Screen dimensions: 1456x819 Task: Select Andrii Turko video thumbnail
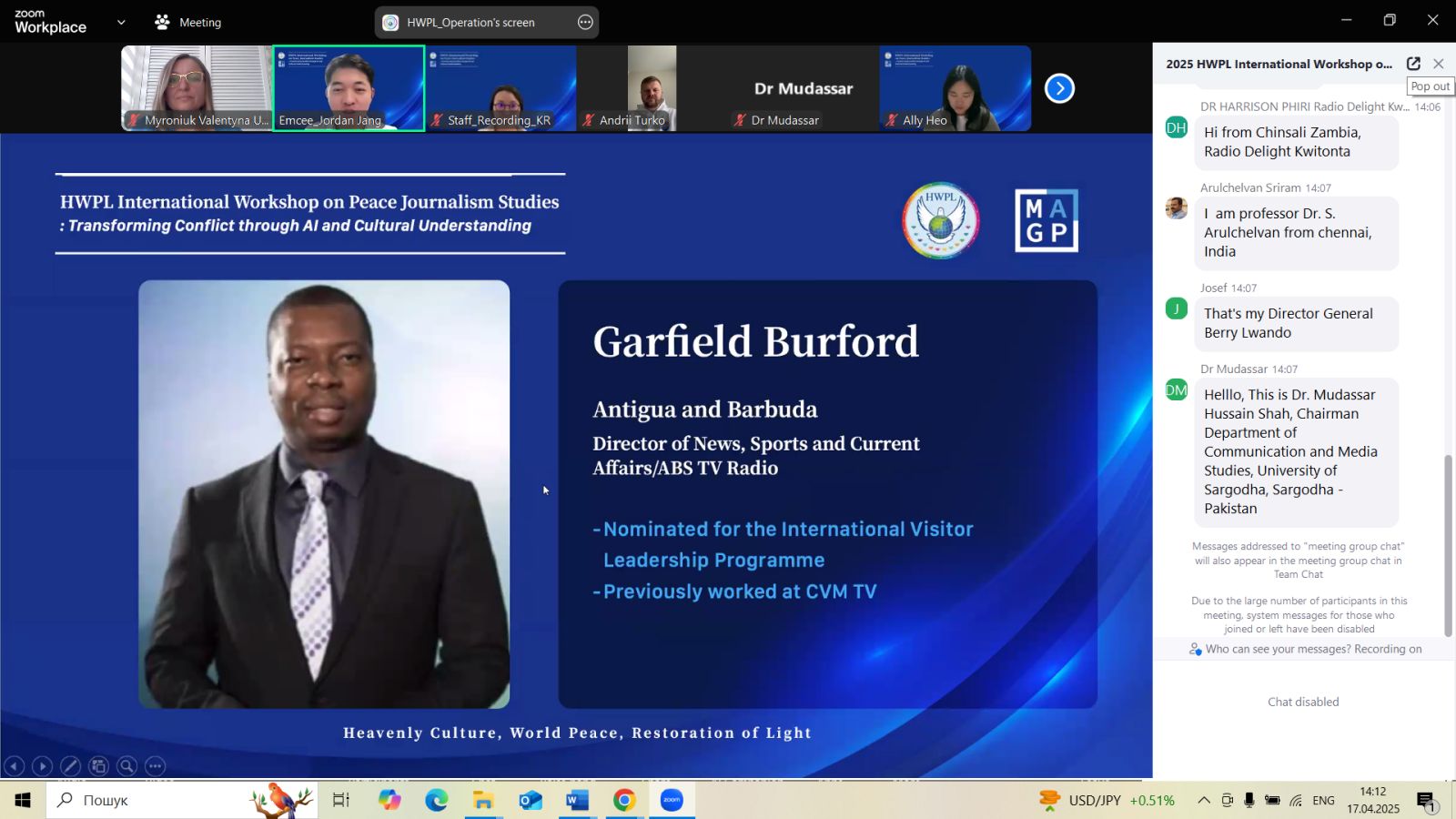(x=652, y=88)
